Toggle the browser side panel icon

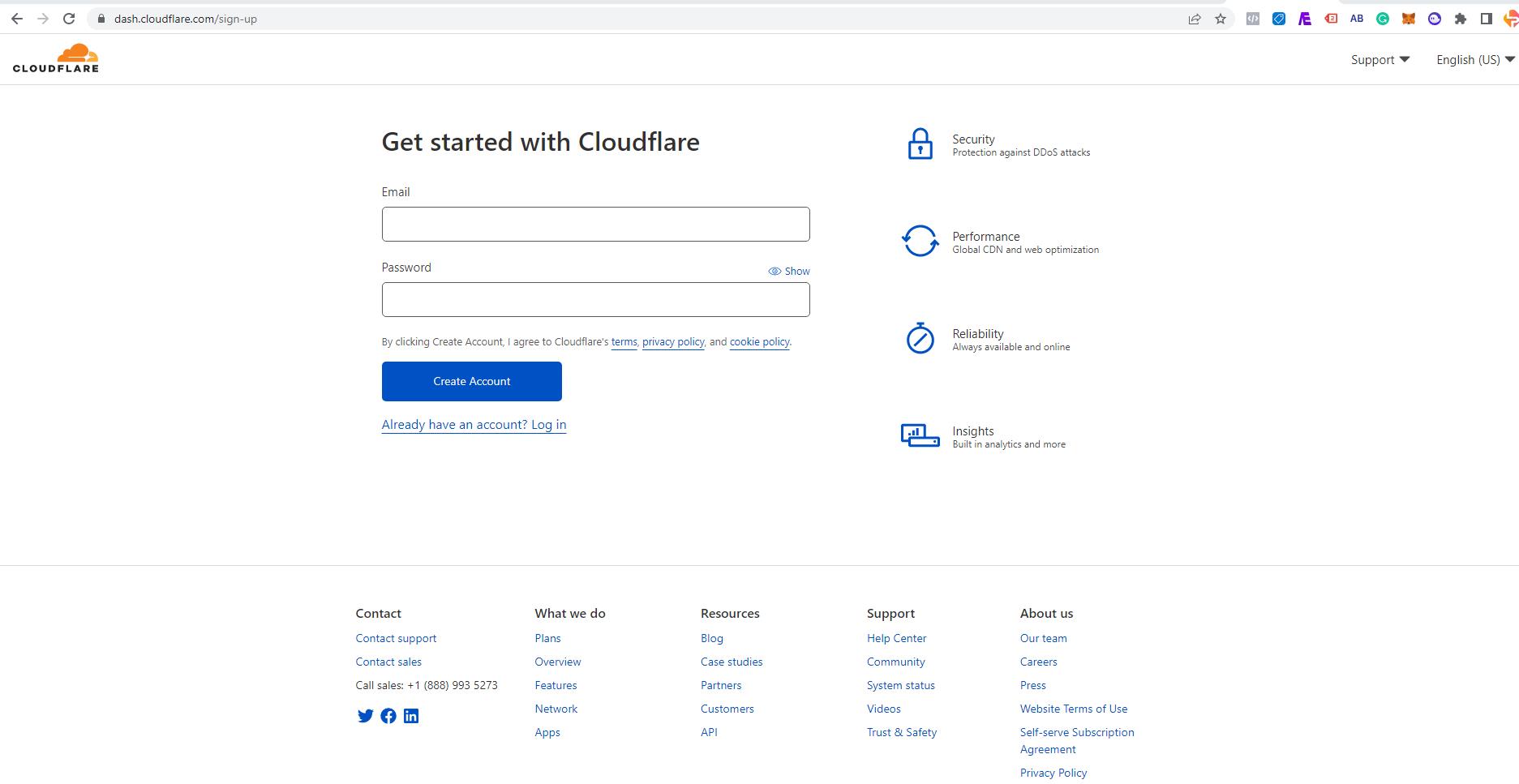[x=1487, y=19]
